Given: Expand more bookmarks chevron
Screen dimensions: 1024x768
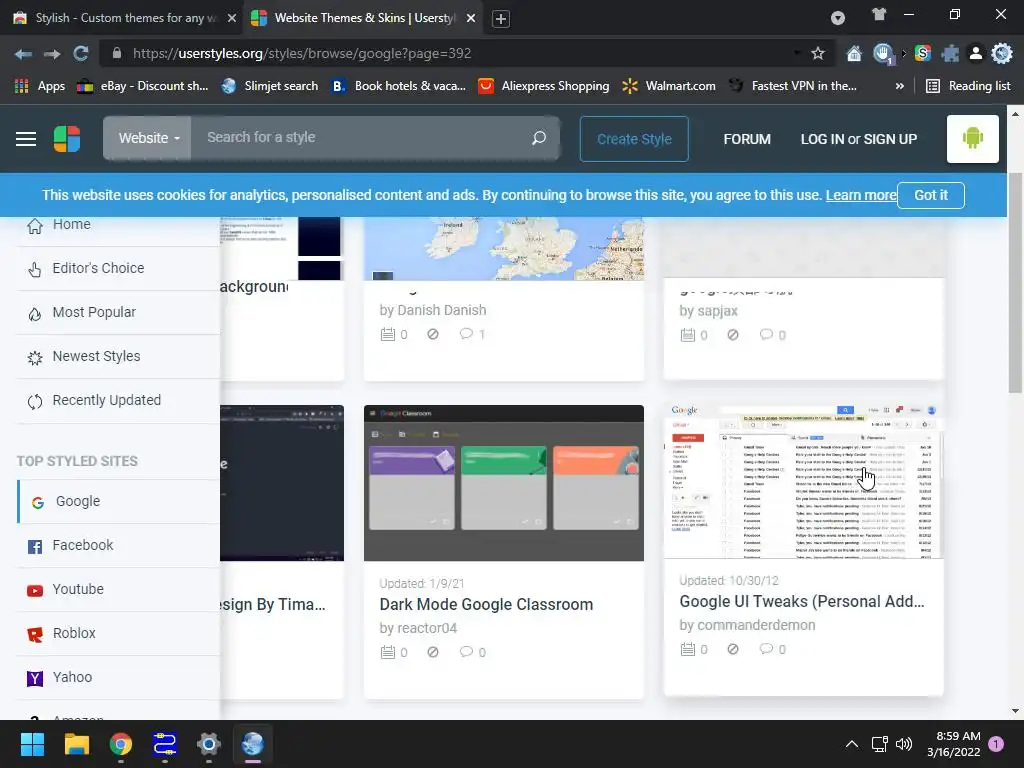Looking at the screenshot, I should pyautogui.click(x=899, y=86).
